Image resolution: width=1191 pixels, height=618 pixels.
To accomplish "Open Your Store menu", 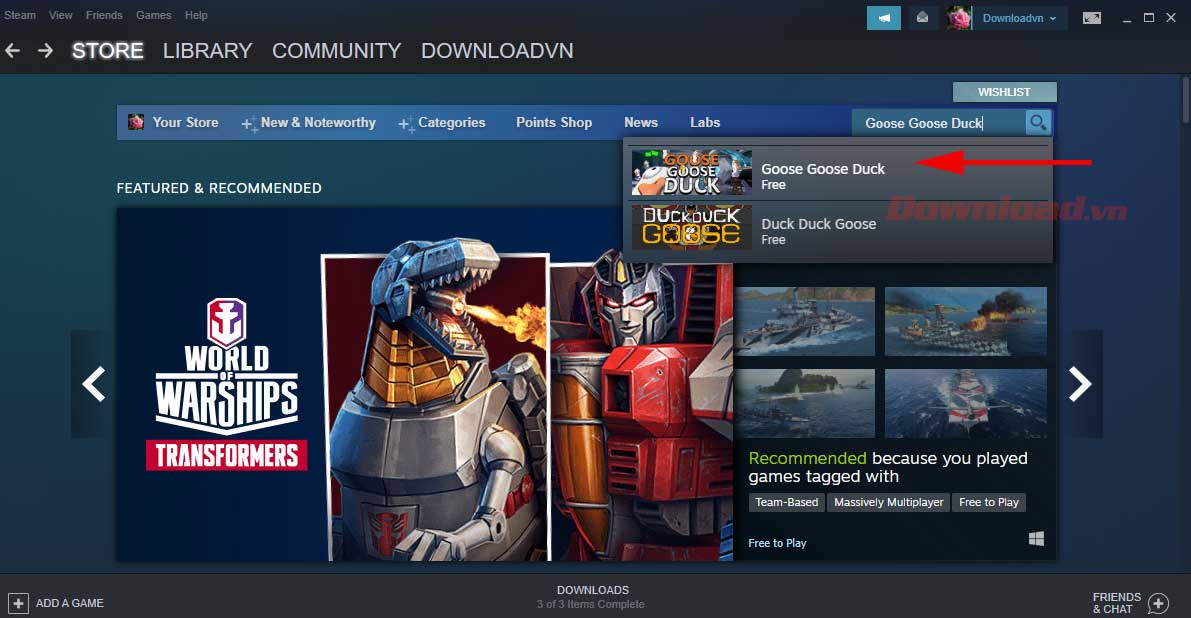I will (185, 122).
